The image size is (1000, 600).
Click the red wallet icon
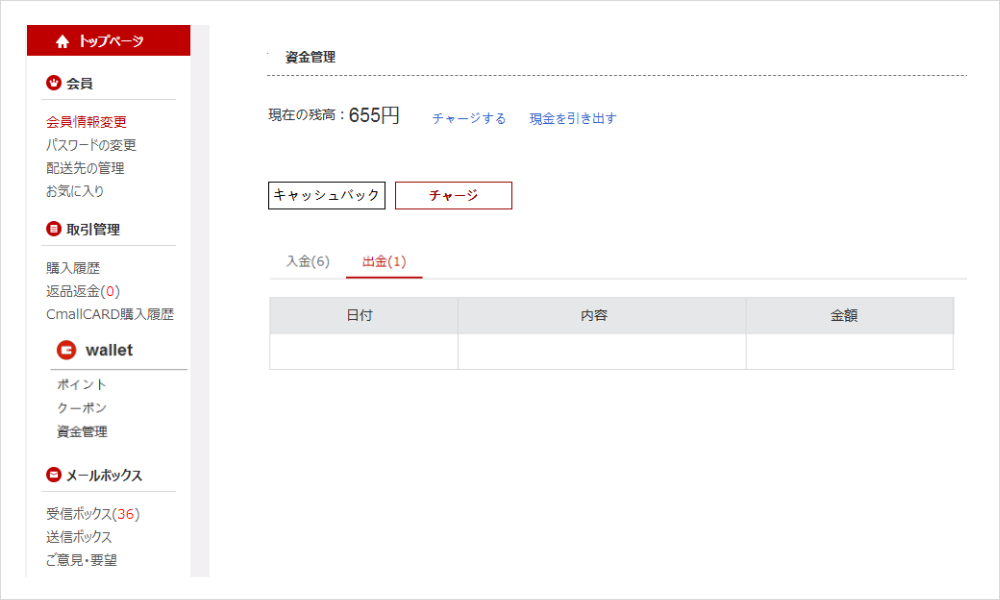pos(67,350)
